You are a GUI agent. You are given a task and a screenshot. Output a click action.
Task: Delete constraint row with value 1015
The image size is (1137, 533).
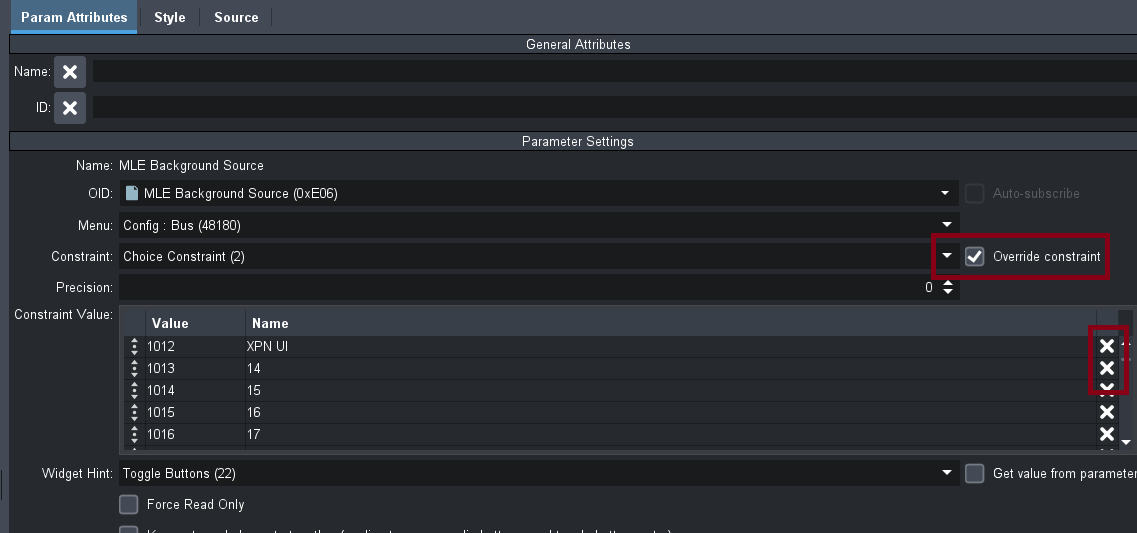point(1107,412)
